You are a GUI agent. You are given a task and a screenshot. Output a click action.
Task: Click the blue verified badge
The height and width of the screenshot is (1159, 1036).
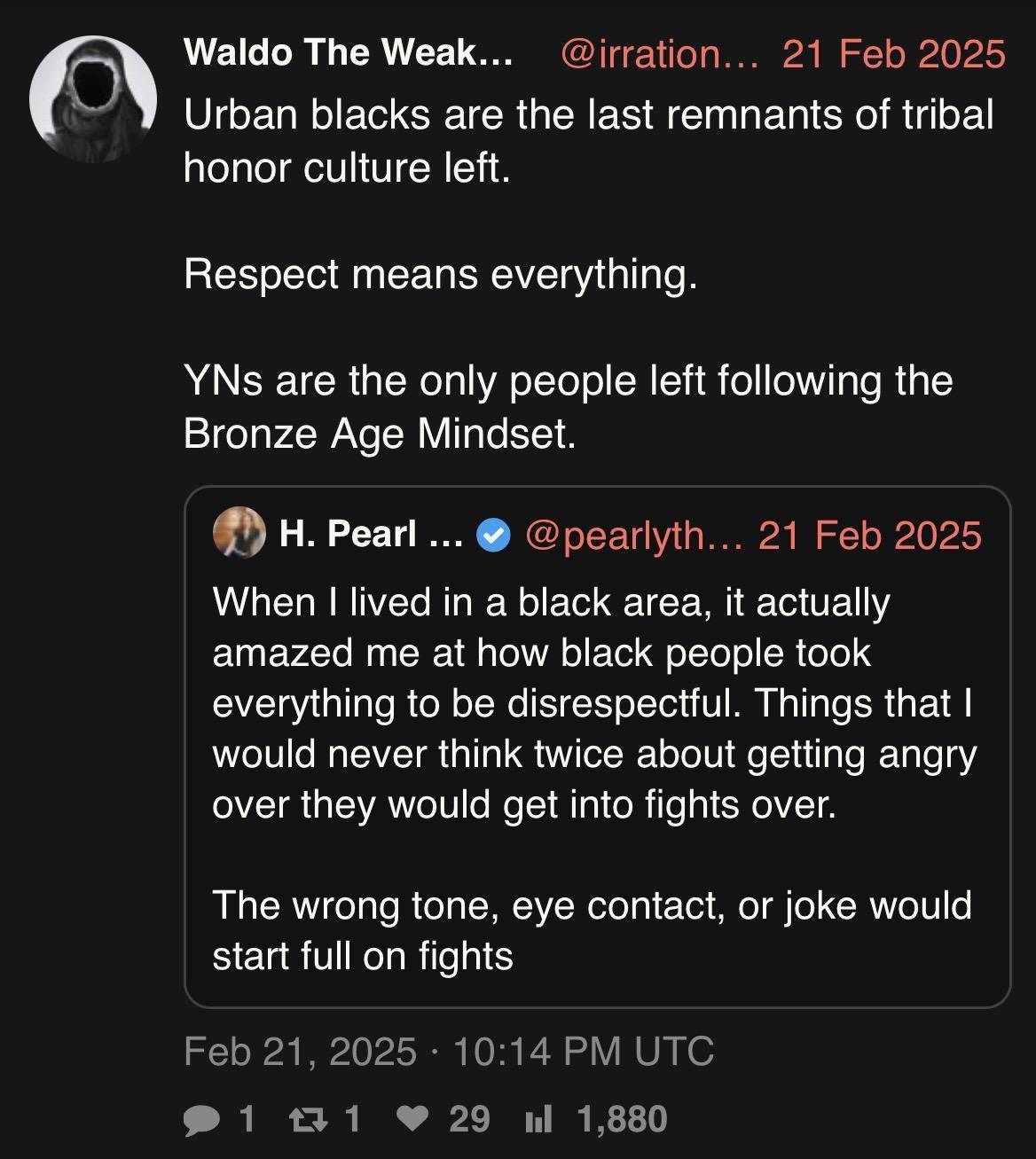[x=491, y=536]
